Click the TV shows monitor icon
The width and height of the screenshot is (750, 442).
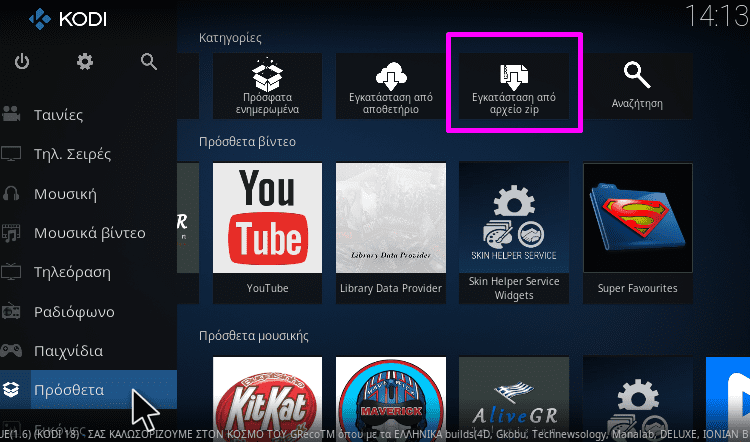tap(11, 154)
